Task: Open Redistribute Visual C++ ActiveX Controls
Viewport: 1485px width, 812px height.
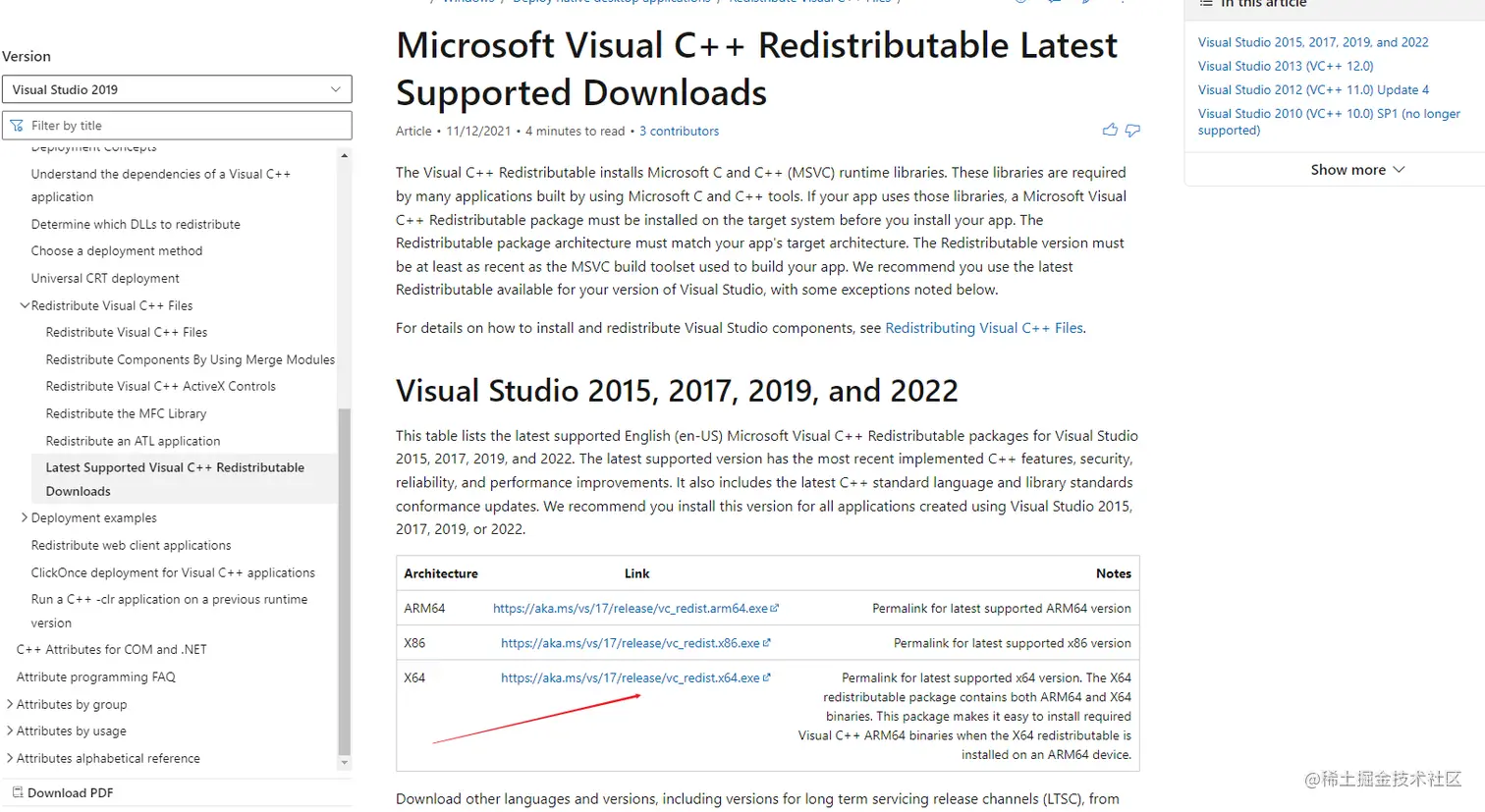Action: (161, 386)
